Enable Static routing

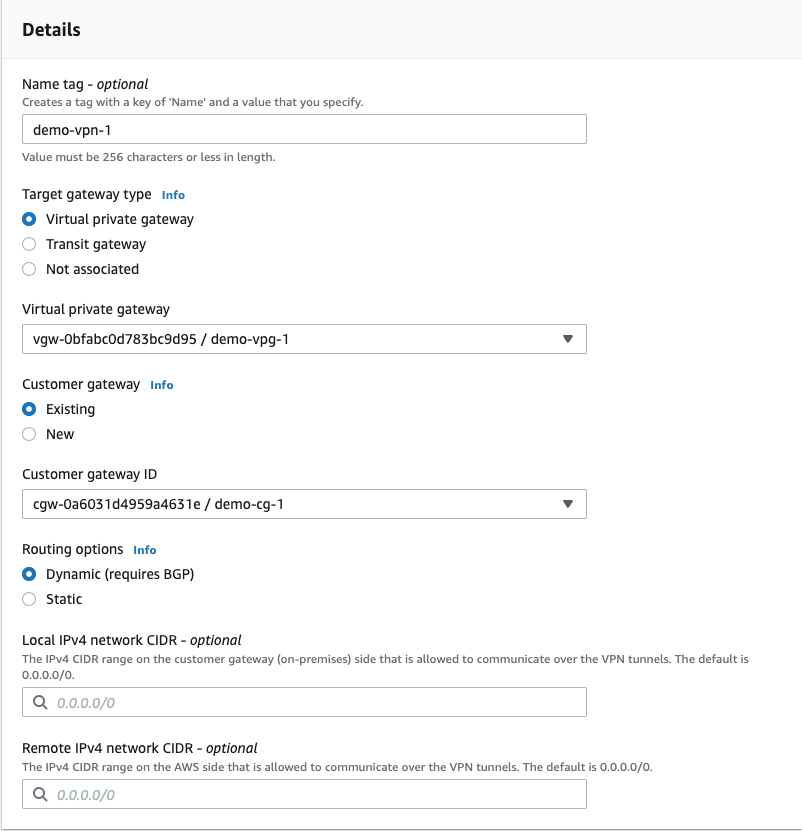click(x=29, y=599)
